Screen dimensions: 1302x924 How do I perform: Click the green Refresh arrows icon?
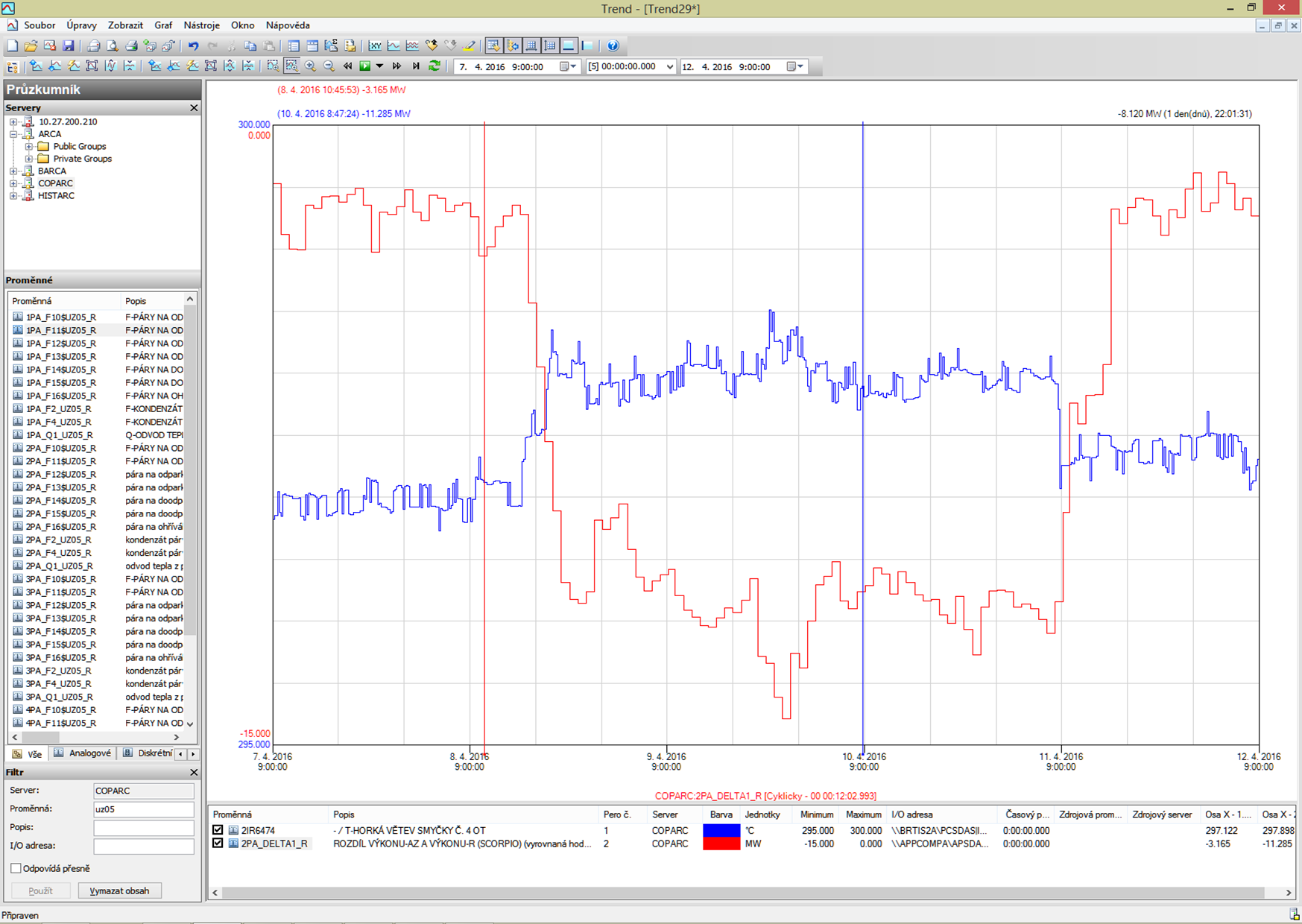pos(434,66)
